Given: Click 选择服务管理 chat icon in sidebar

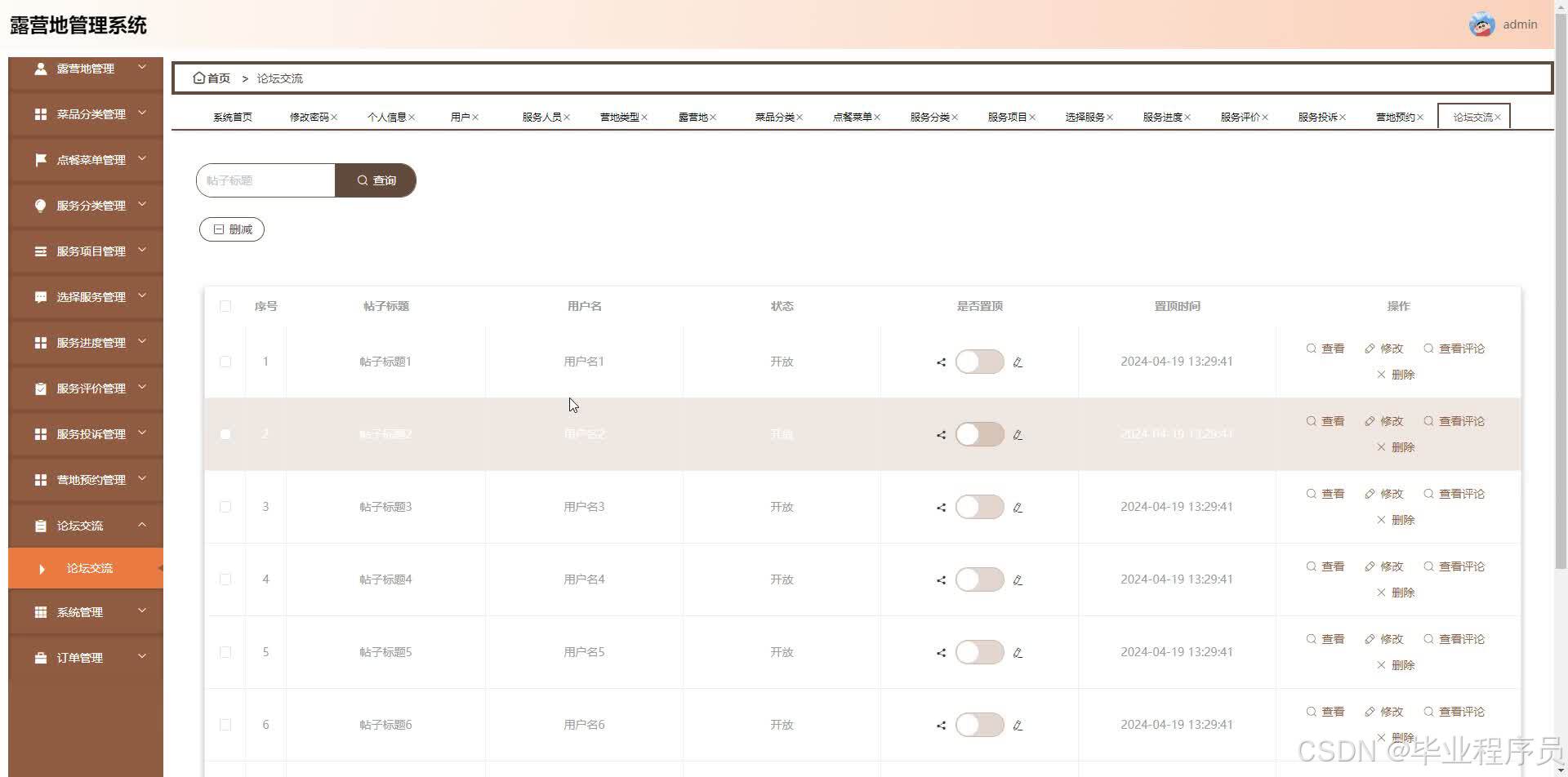Looking at the screenshot, I should click(40, 297).
